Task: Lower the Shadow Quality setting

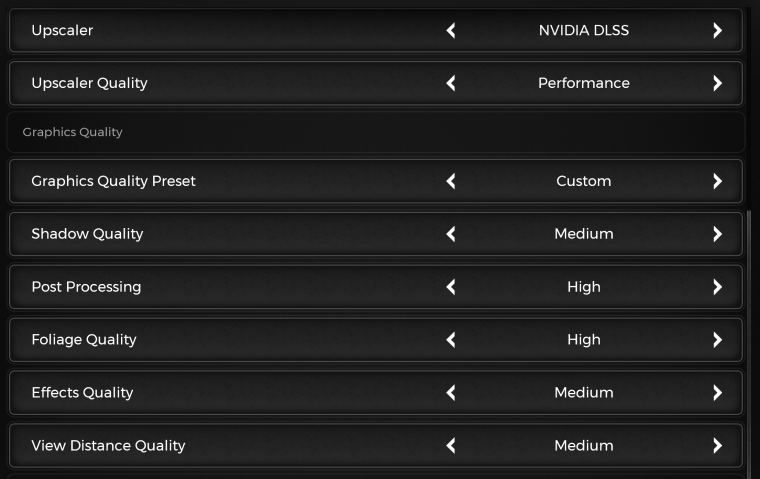Action: [451, 234]
